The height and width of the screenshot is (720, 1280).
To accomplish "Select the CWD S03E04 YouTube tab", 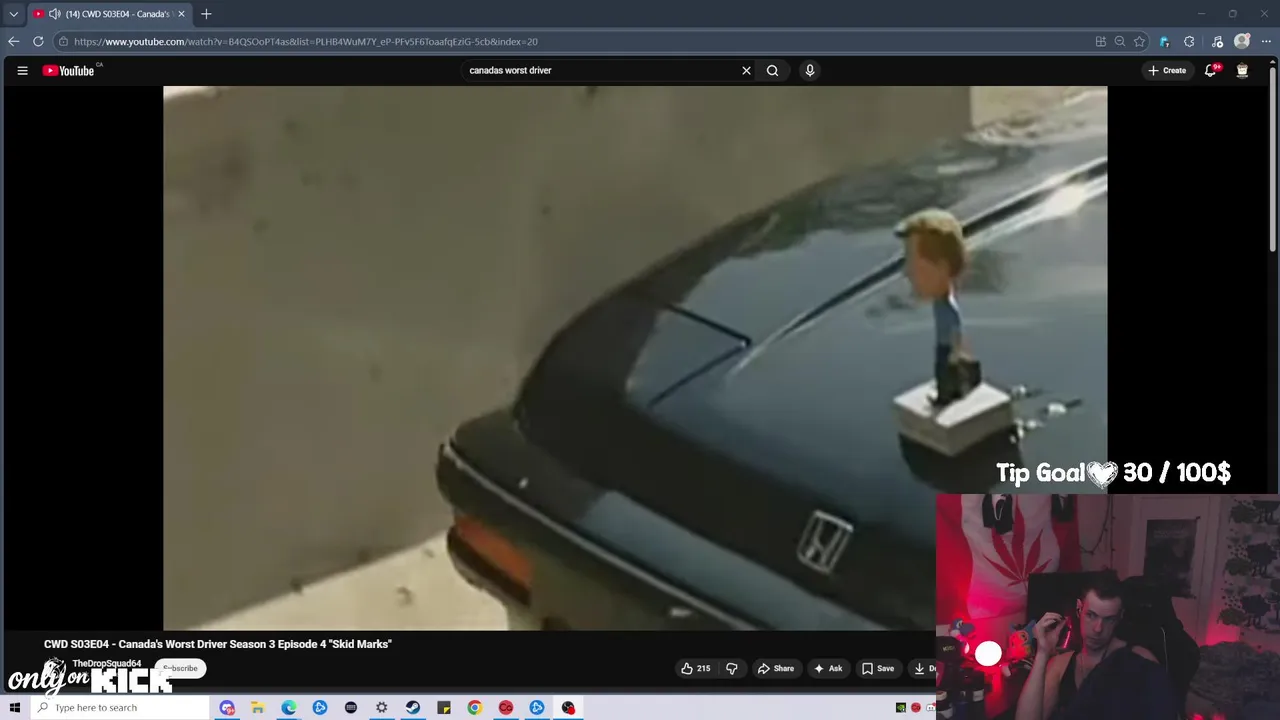I will point(108,14).
